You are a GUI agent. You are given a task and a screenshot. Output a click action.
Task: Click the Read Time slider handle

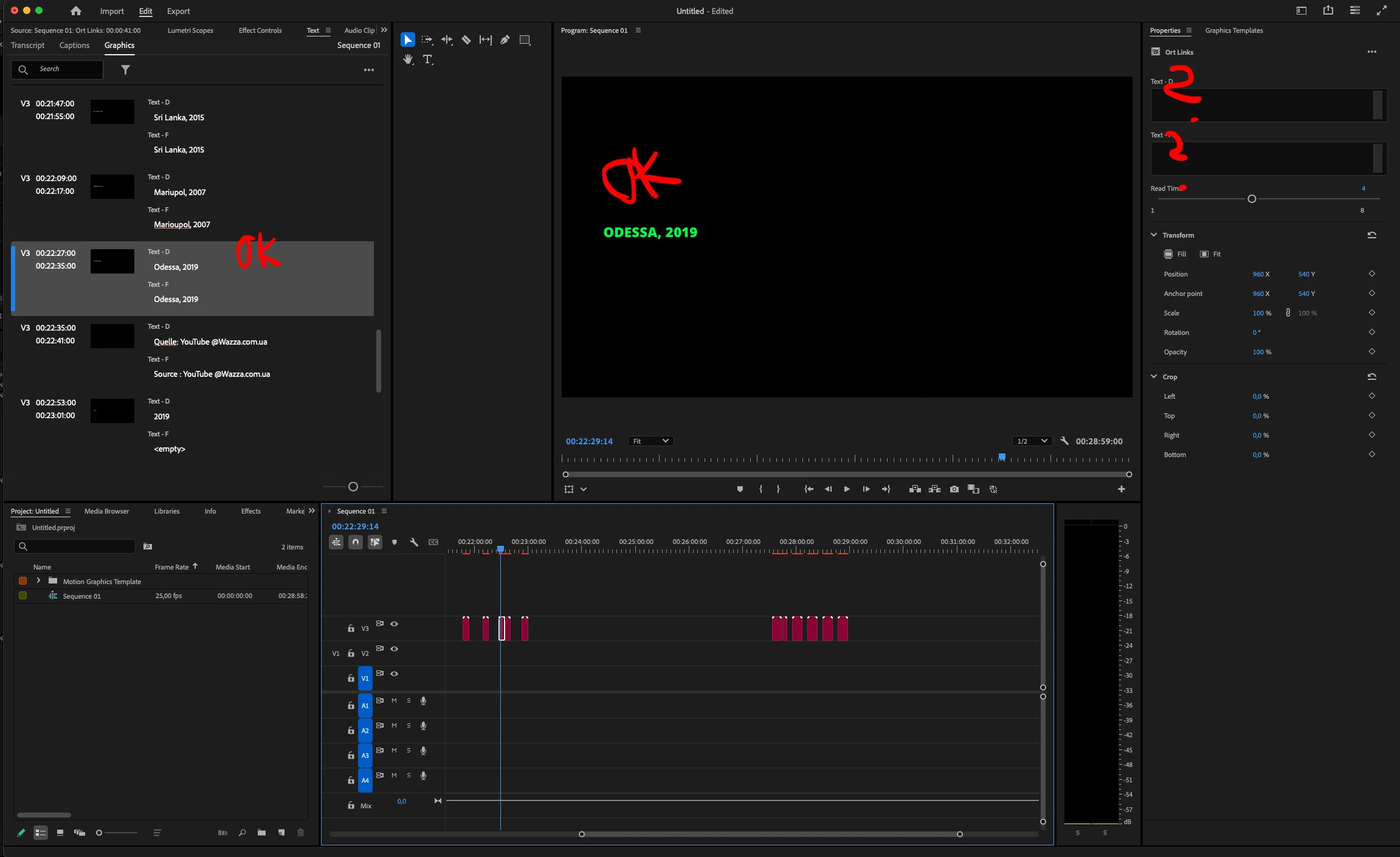tap(1252, 199)
